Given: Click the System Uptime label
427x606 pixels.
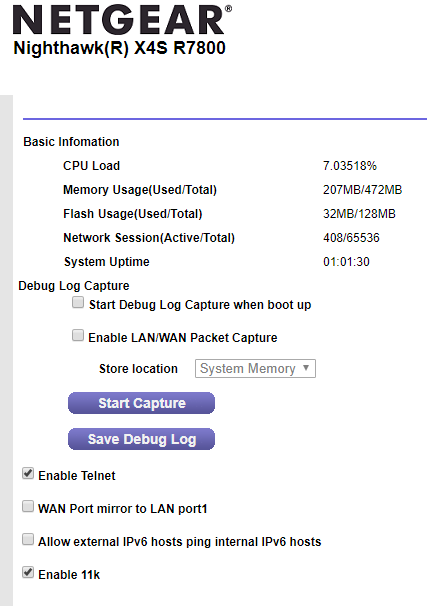Looking at the screenshot, I should pos(107,262).
